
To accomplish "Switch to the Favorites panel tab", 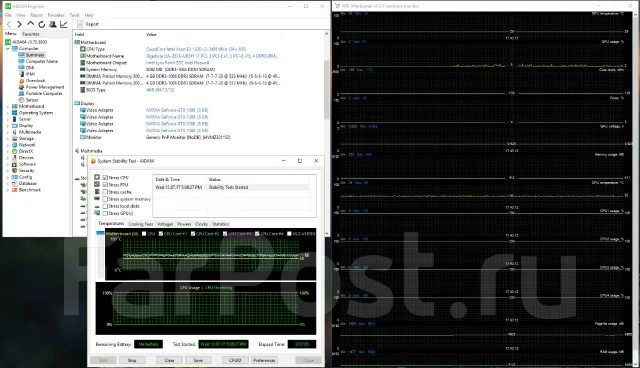I will tap(31, 34).
